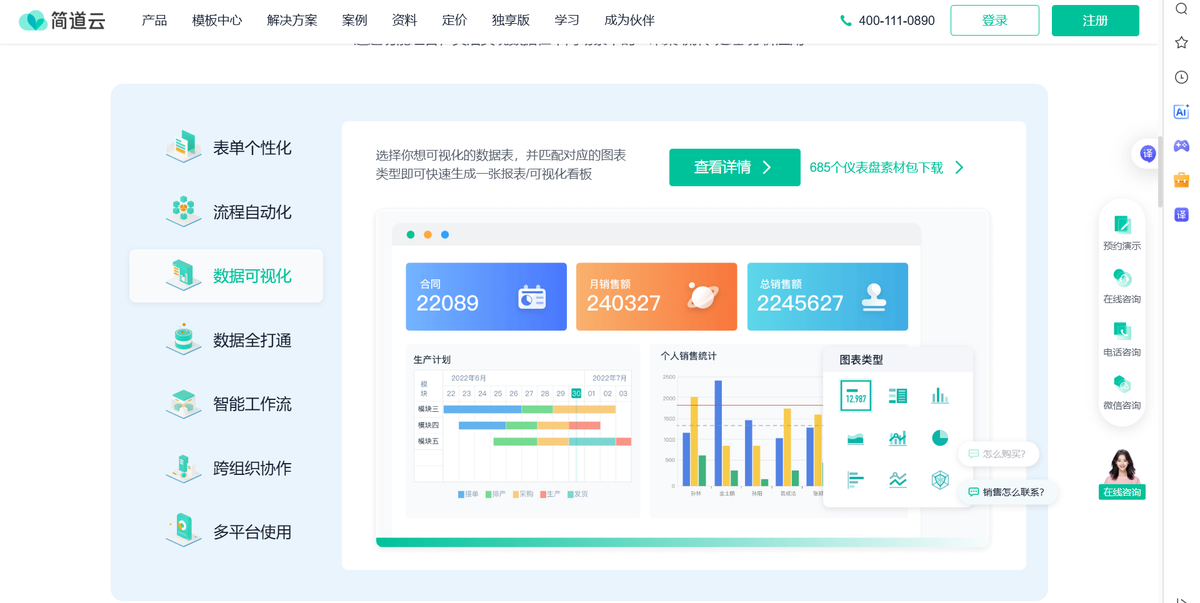The width and height of the screenshot is (1200, 603).
Task: Select the 多平台使用 tab
Action: [227, 532]
